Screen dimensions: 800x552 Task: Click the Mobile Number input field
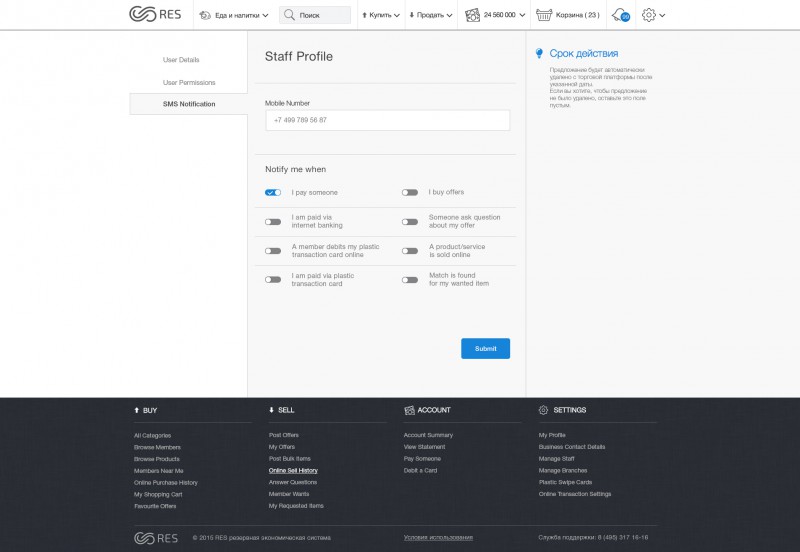coord(388,120)
